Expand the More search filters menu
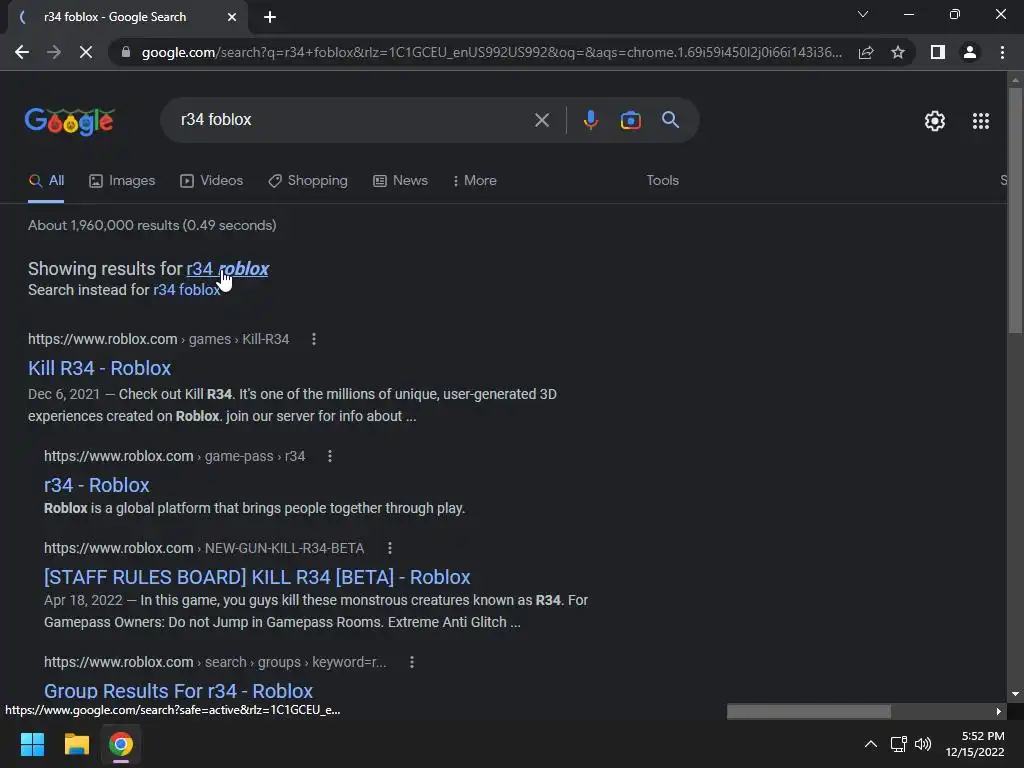The width and height of the screenshot is (1024, 768). point(475,181)
